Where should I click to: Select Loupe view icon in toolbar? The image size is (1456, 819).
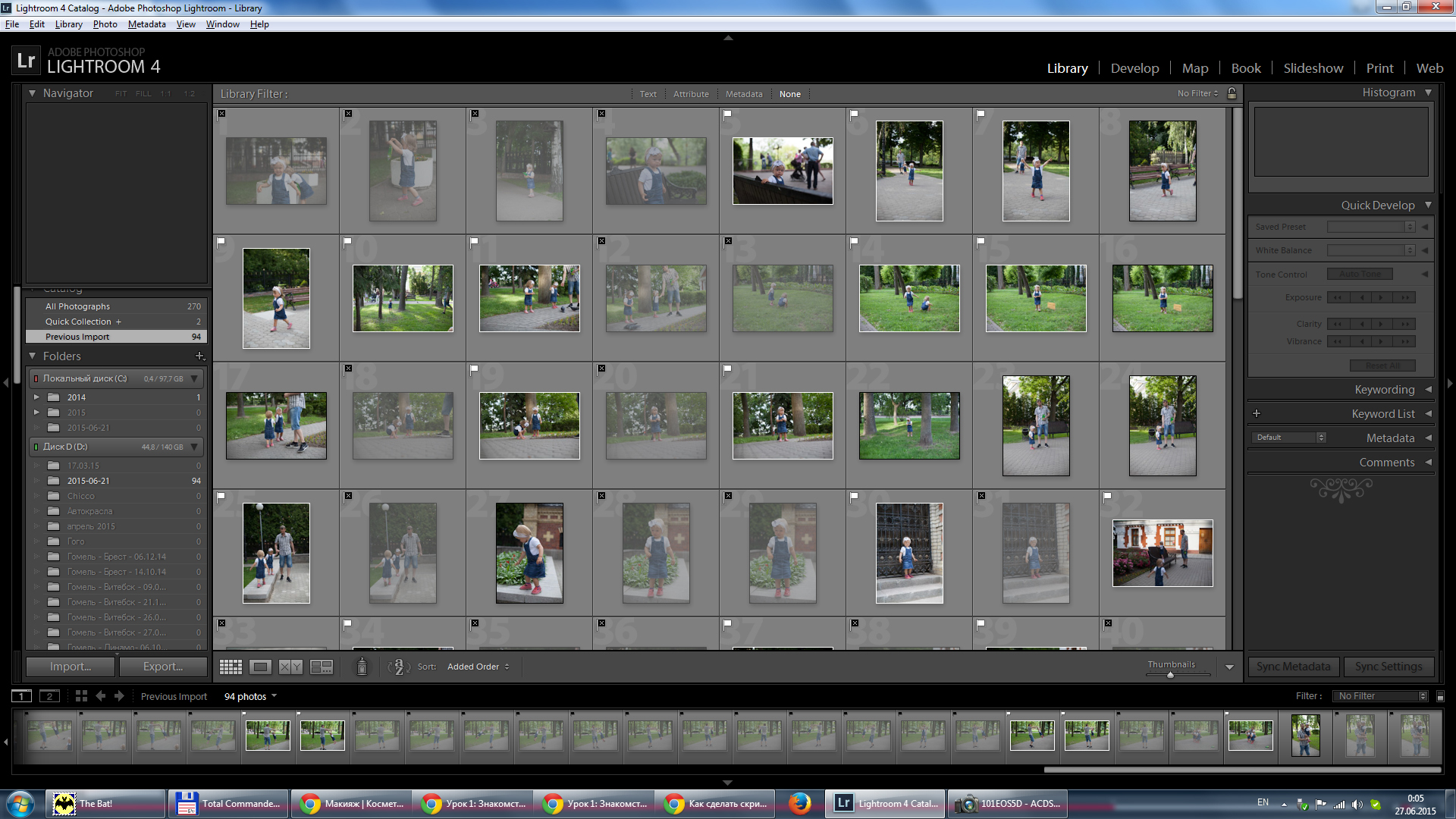coord(260,667)
